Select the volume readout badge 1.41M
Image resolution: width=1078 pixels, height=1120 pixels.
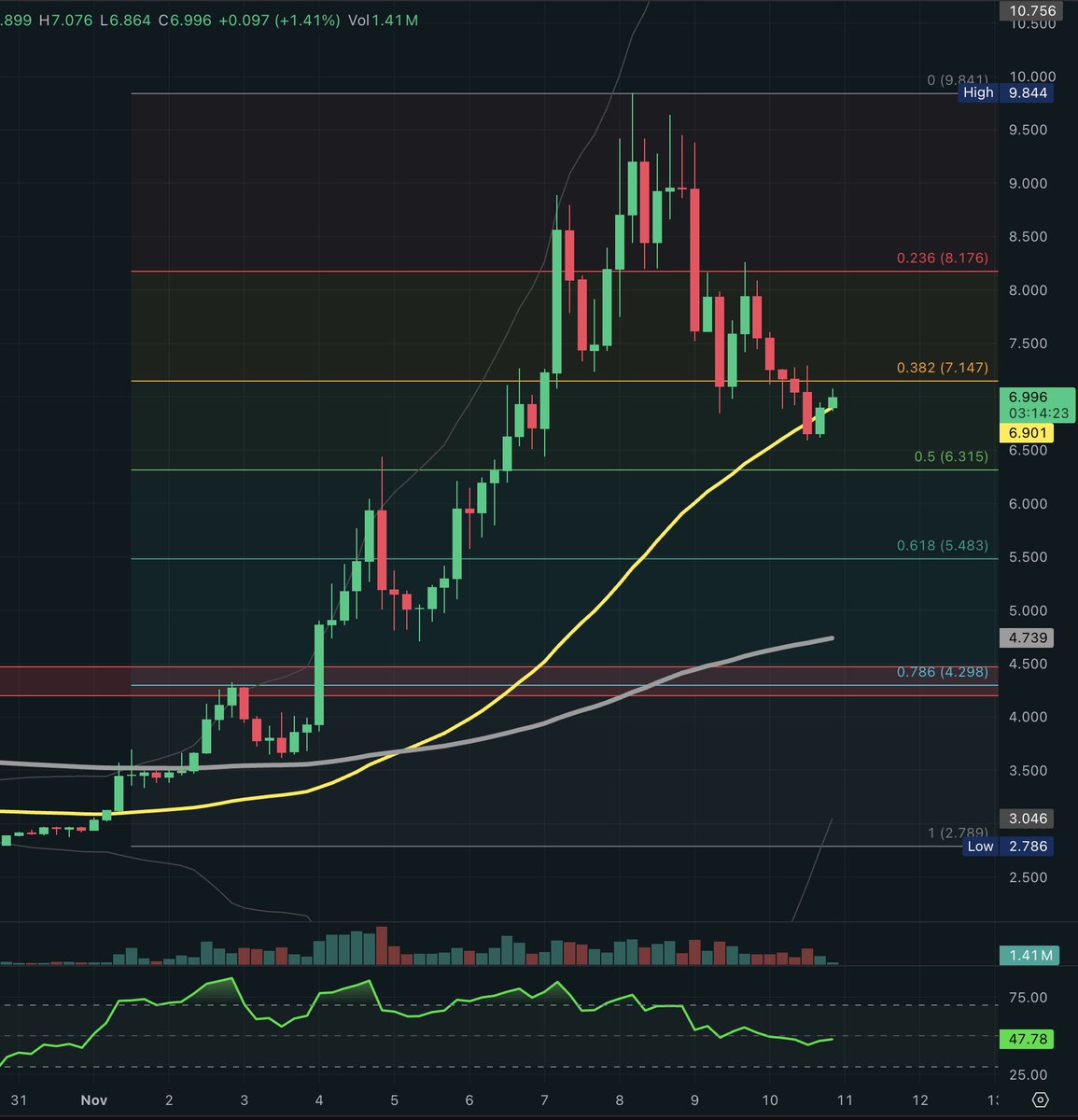[x=1030, y=955]
